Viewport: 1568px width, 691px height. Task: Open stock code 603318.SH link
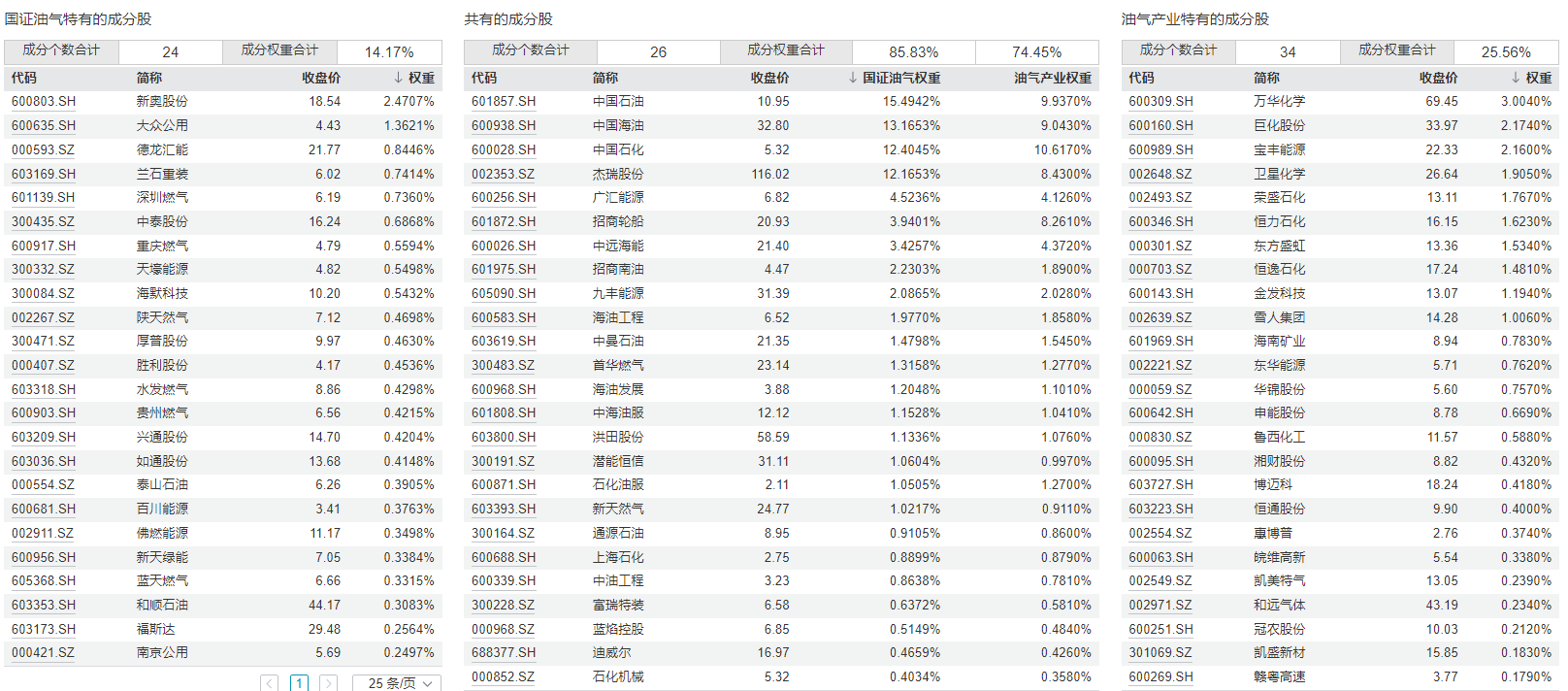pos(44,389)
